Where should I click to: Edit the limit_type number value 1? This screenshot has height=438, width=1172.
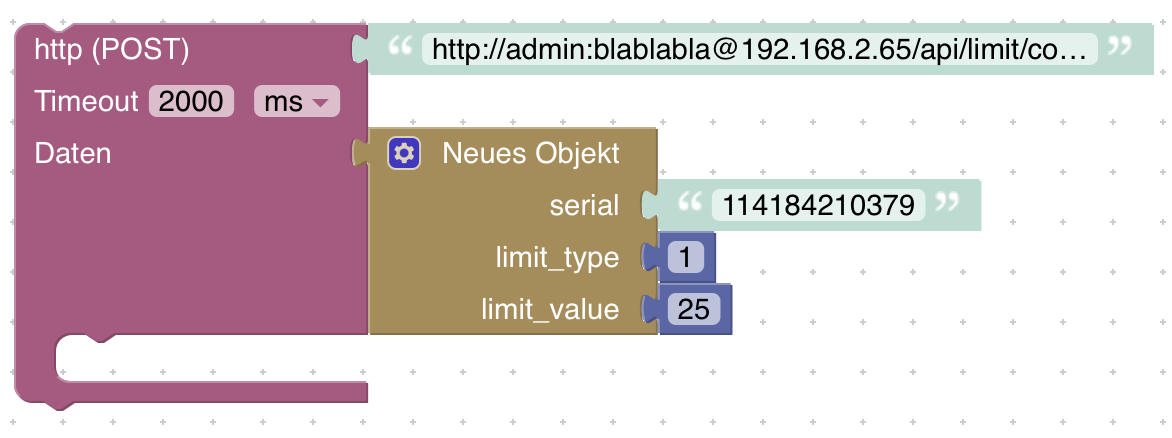685,258
